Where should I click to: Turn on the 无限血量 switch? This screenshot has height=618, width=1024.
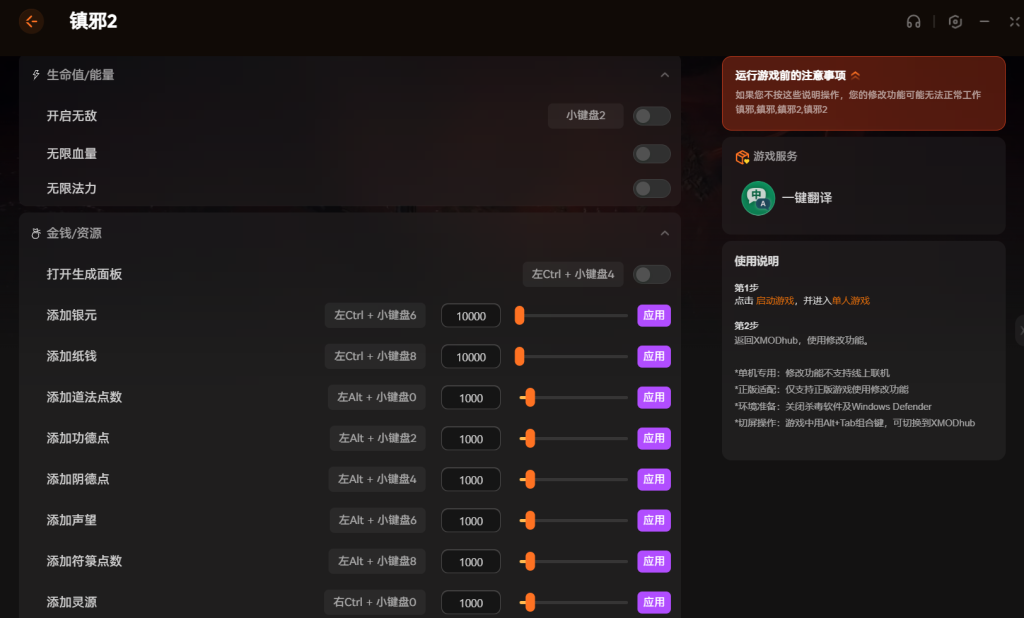(651, 154)
